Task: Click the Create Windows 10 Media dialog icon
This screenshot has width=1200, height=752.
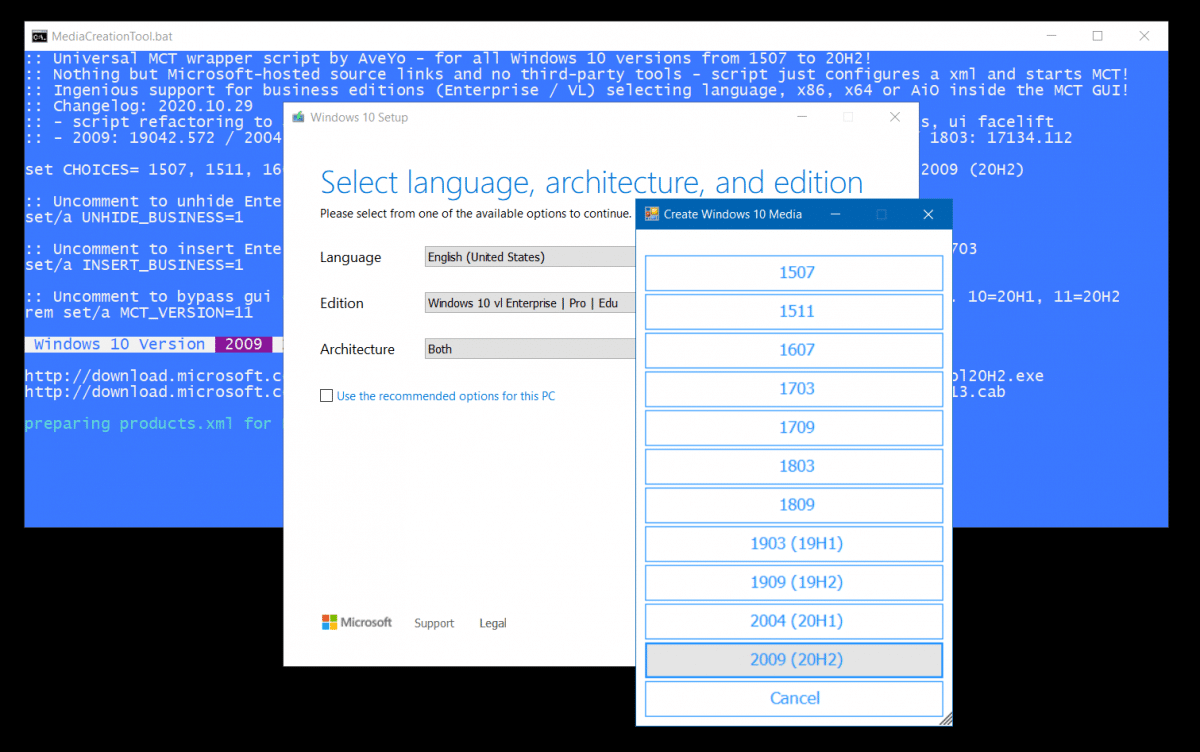Action: pyautogui.click(x=650, y=214)
